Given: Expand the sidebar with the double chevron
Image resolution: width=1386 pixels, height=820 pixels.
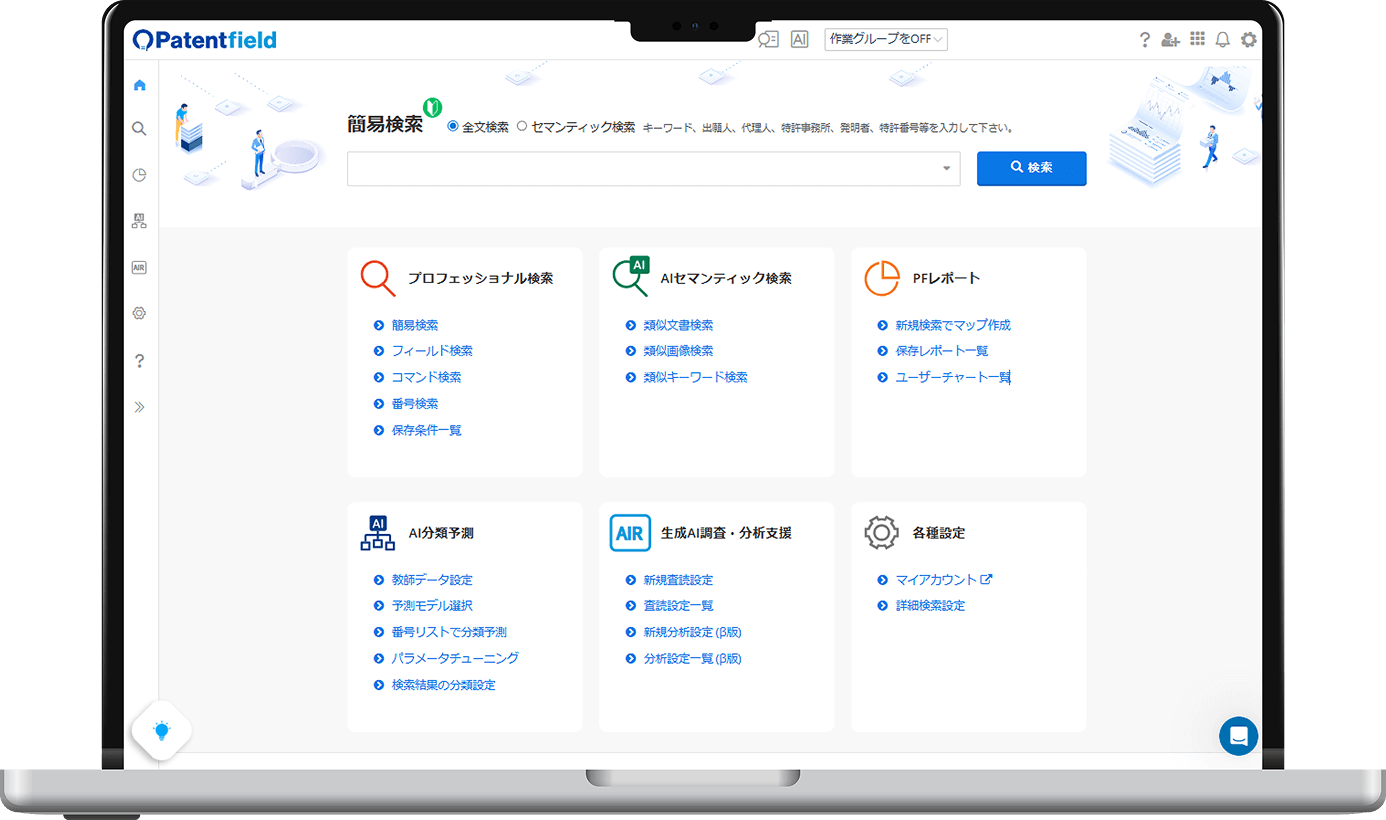Looking at the screenshot, I should coord(139,407).
